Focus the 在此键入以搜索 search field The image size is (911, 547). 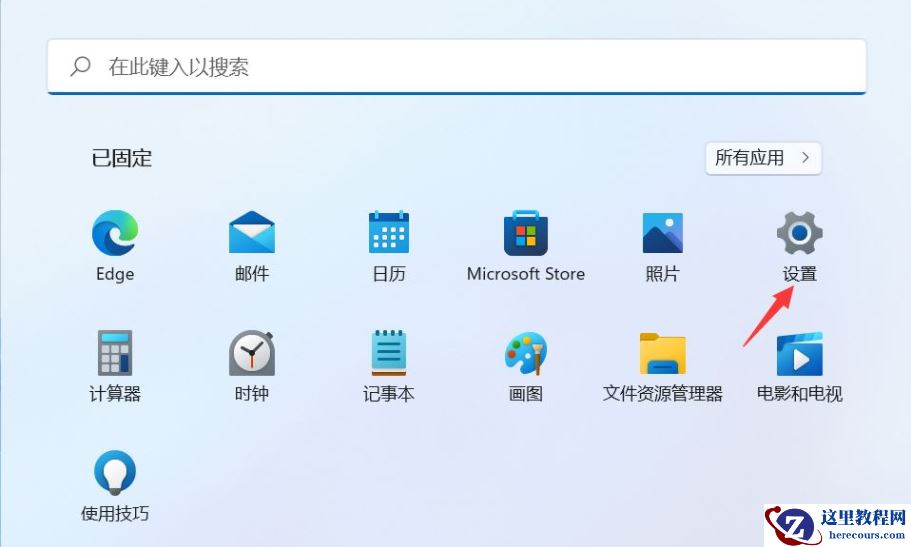pos(457,66)
